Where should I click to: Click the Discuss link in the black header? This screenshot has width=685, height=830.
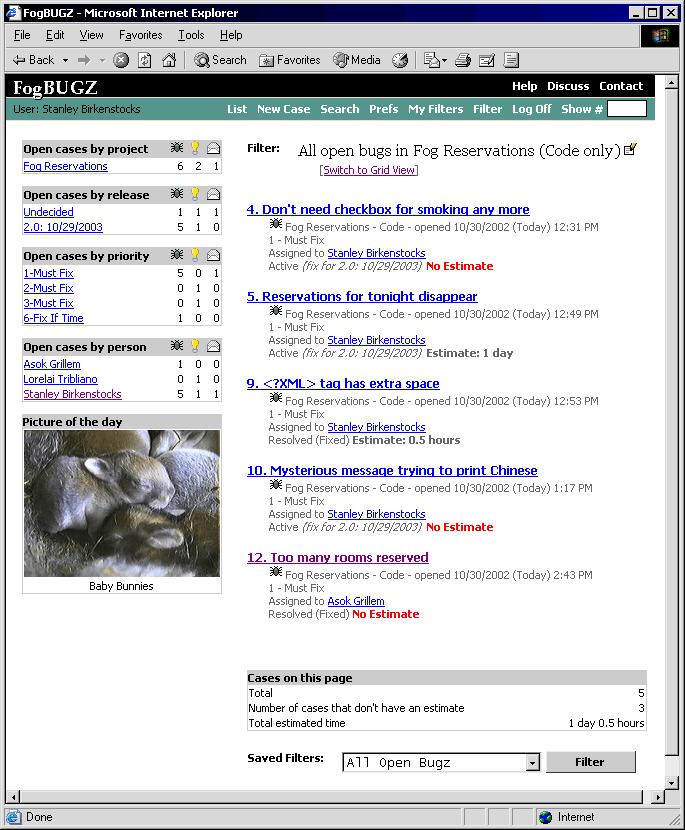[x=568, y=86]
